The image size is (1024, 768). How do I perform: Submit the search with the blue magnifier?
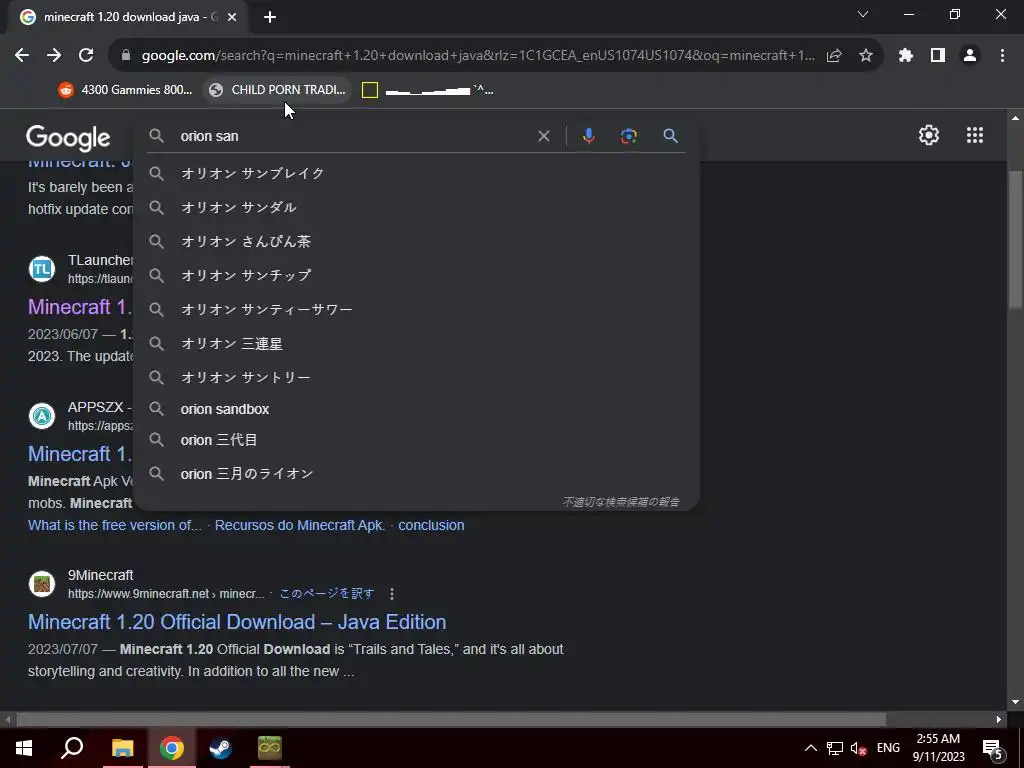pos(670,136)
